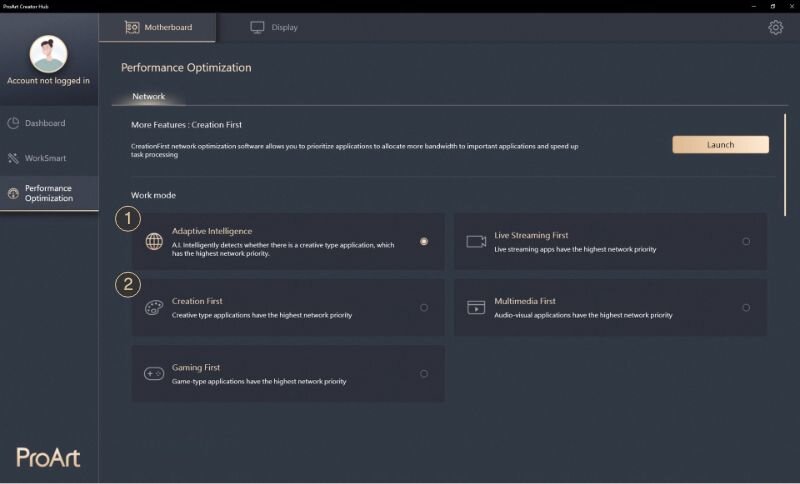Click the 'Work mode' label
Viewport: 800px width, 484px height.
(x=153, y=195)
